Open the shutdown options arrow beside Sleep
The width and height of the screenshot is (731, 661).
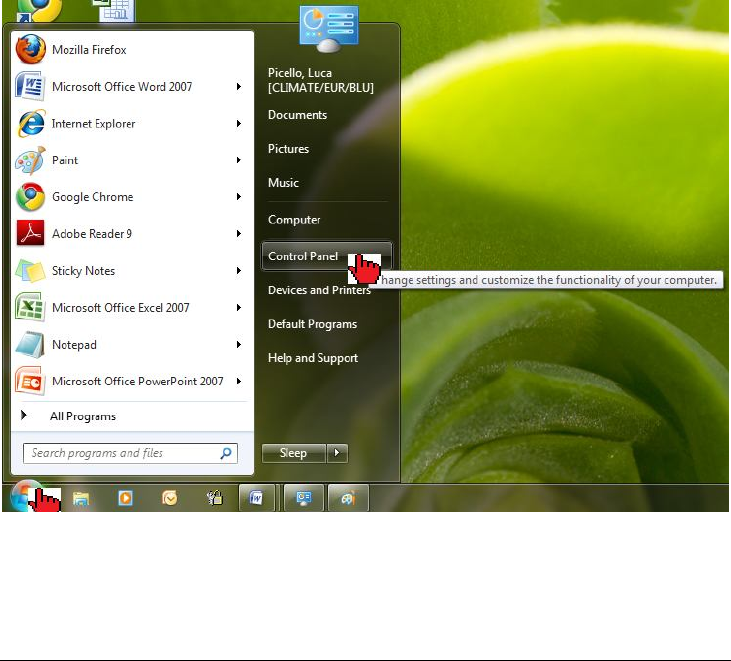[x=337, y=453]
